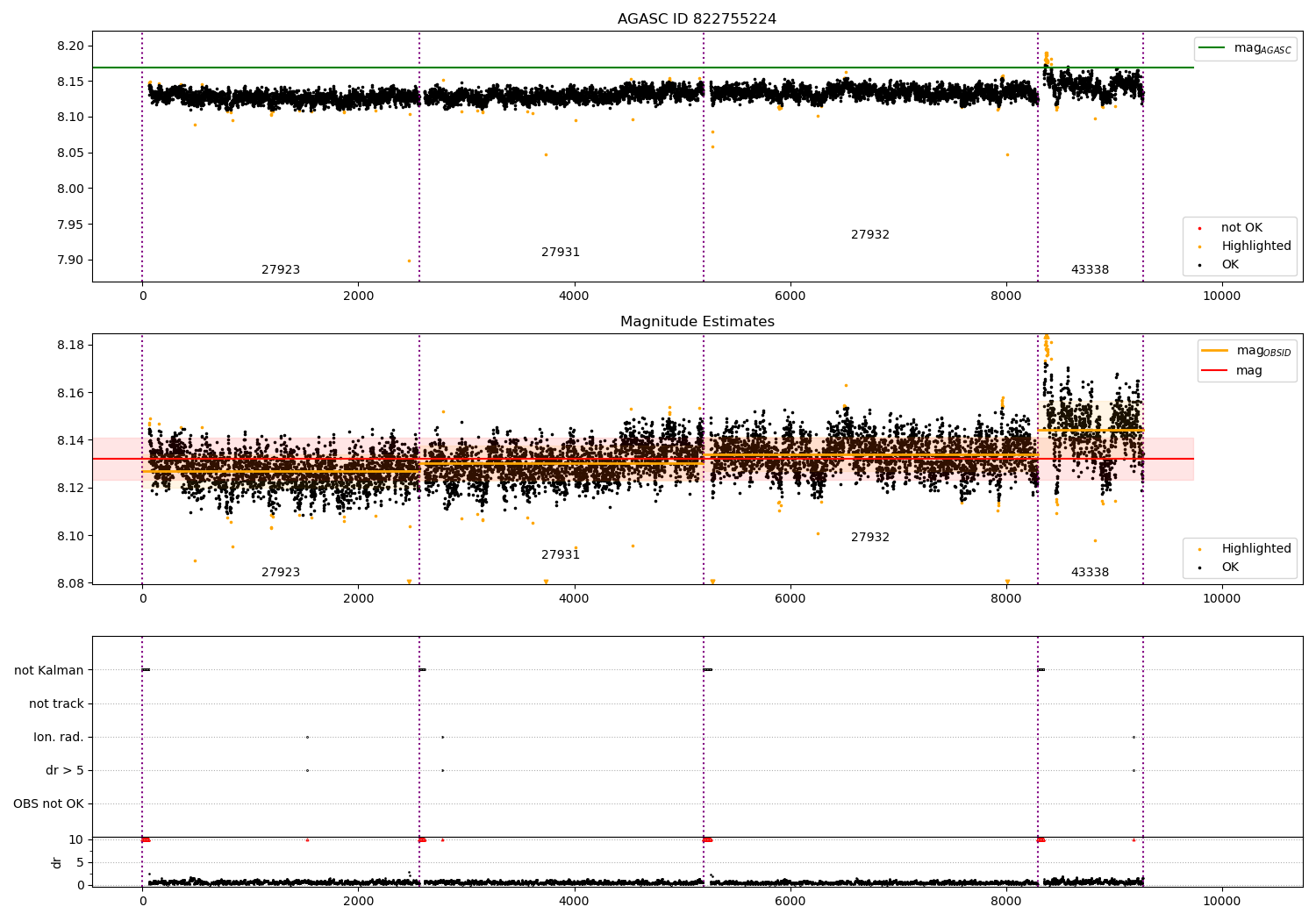The image size is (1316, 921).
Task: Click the 10 tick on the dr axis
Action: pos(76,839)
